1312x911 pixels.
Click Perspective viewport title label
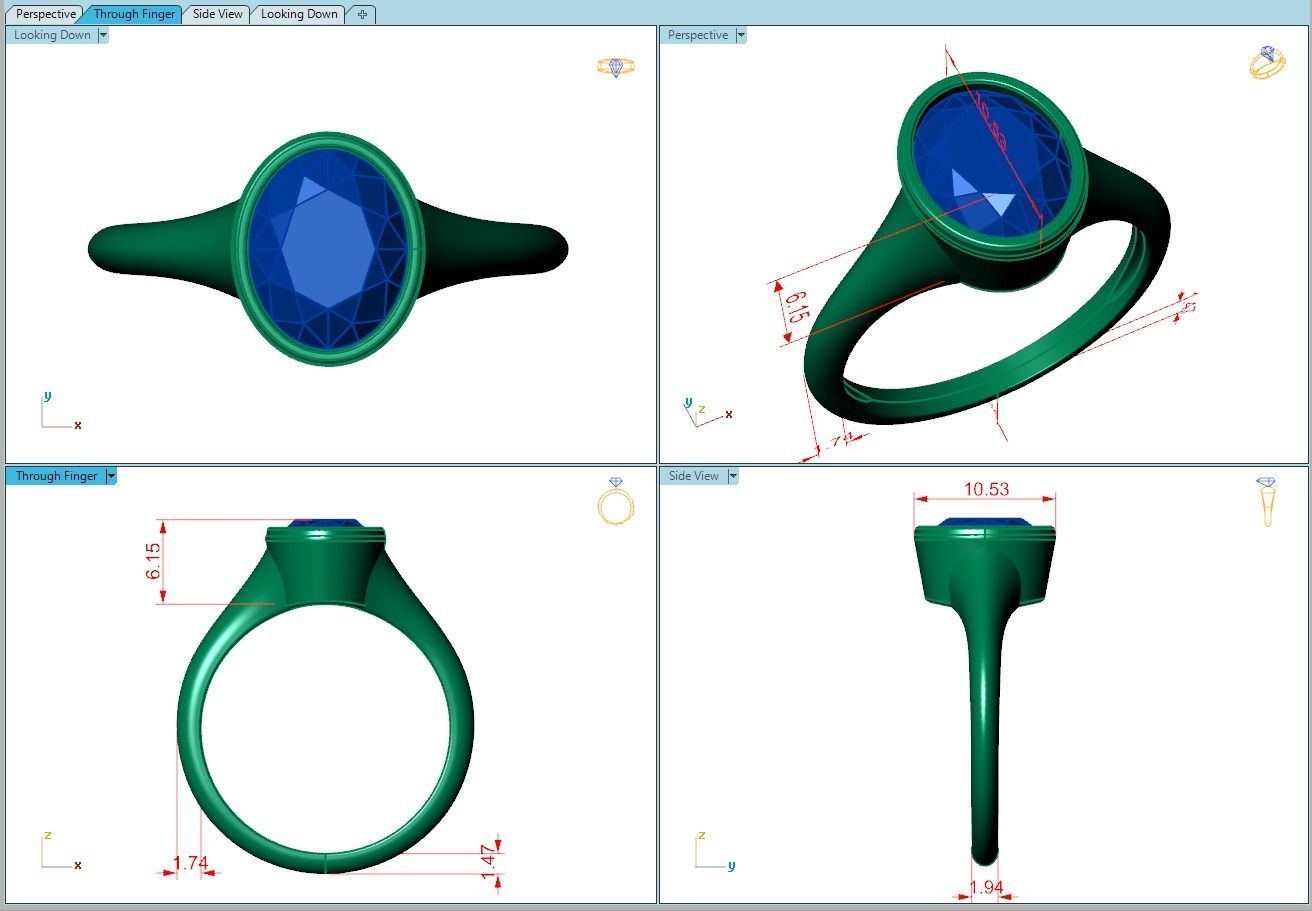[x=698, y=35]
